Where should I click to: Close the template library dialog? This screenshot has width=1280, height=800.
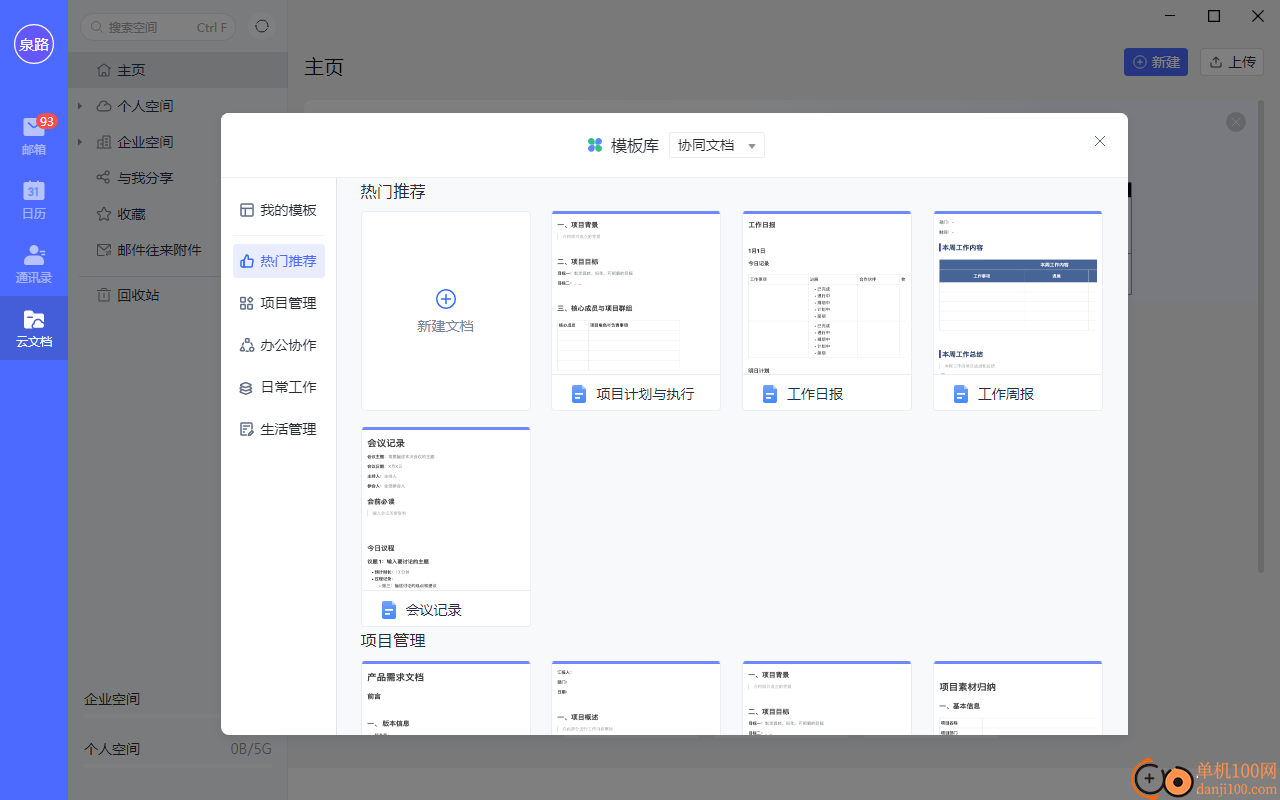pyautogui.click(x=1100, y=141)
